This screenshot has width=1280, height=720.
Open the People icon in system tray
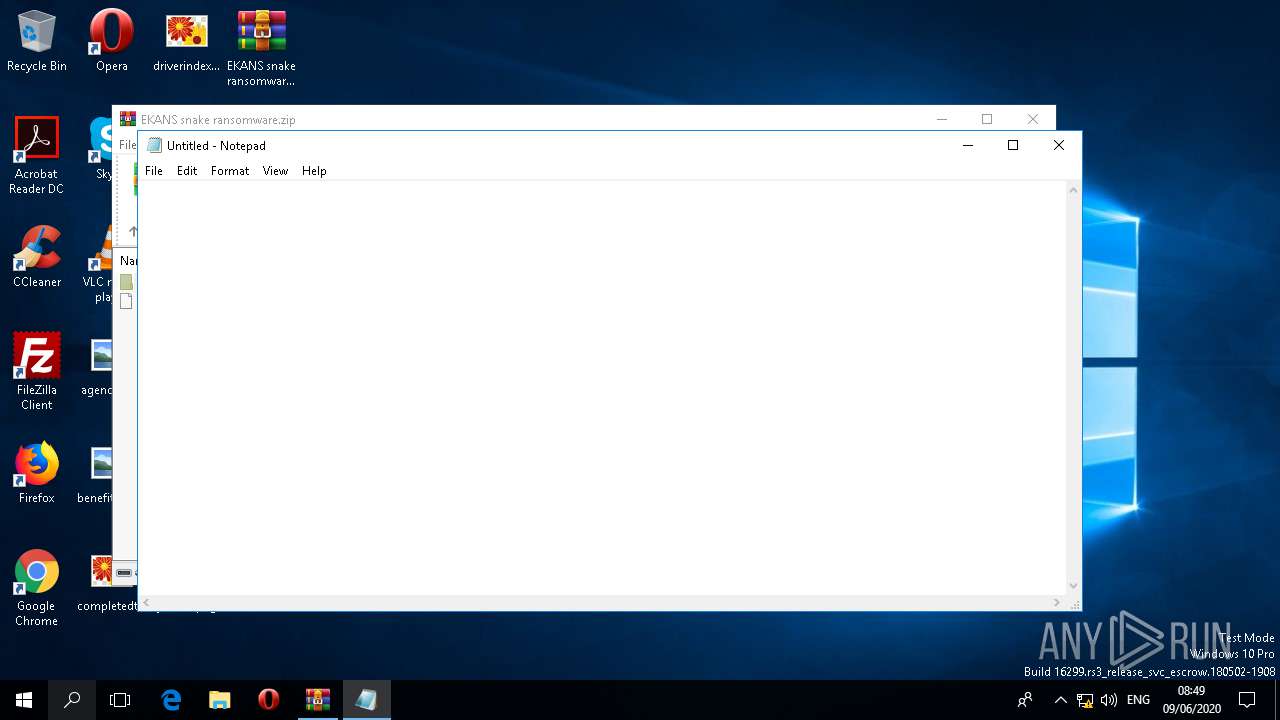click(x=1025, y=700)
